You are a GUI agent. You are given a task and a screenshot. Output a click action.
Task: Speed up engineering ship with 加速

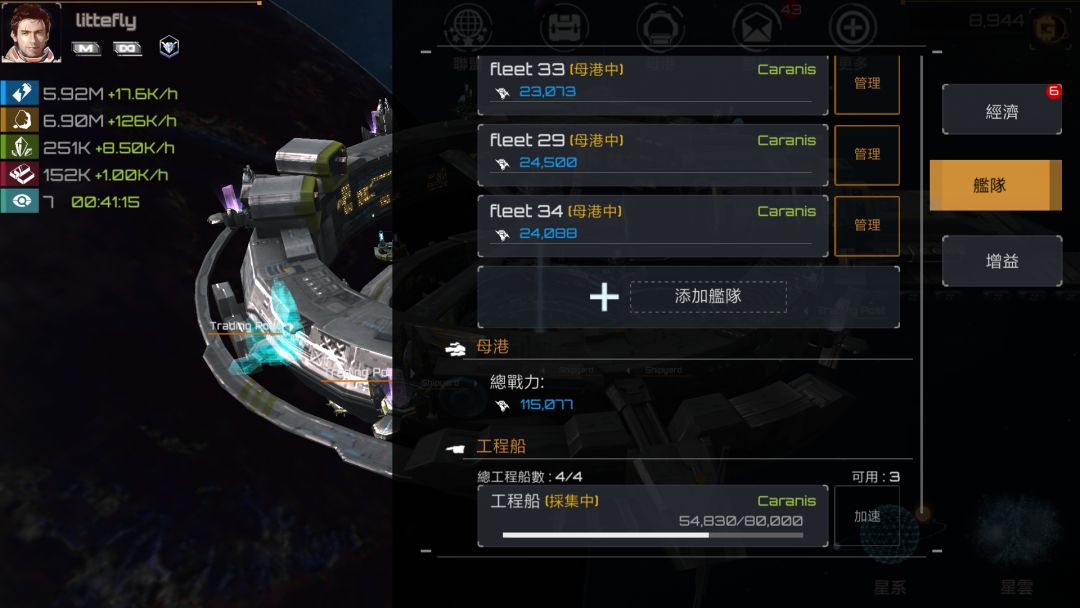[x=866, y=516]
